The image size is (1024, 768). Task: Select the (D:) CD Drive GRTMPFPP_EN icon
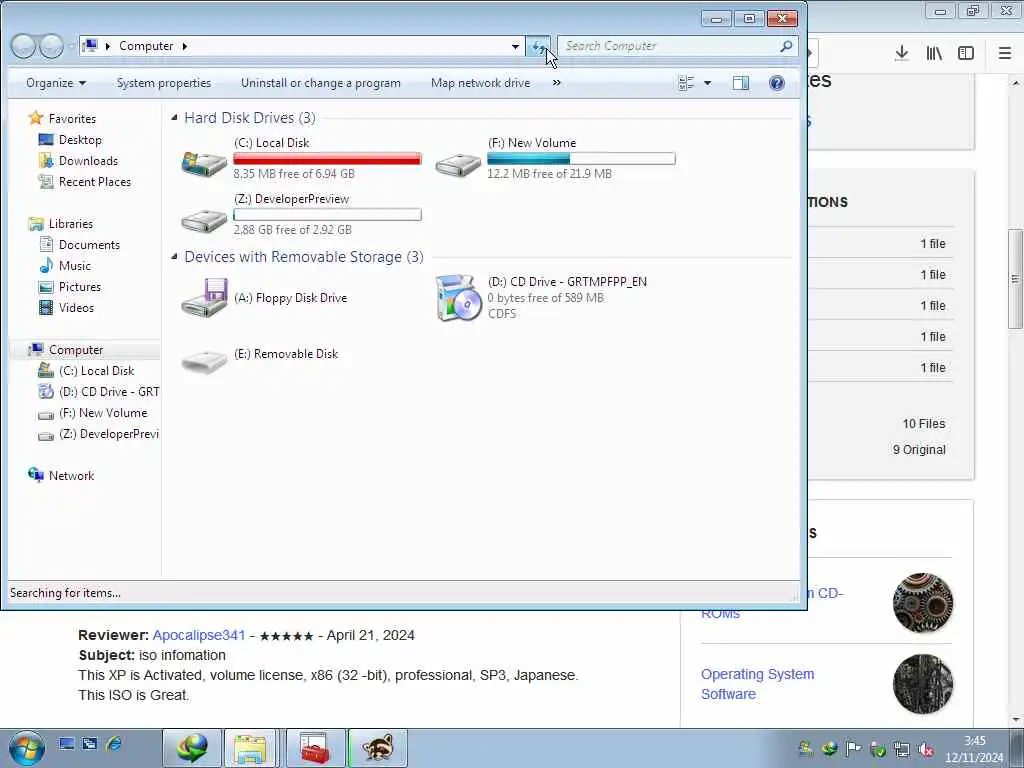[458, 298]
